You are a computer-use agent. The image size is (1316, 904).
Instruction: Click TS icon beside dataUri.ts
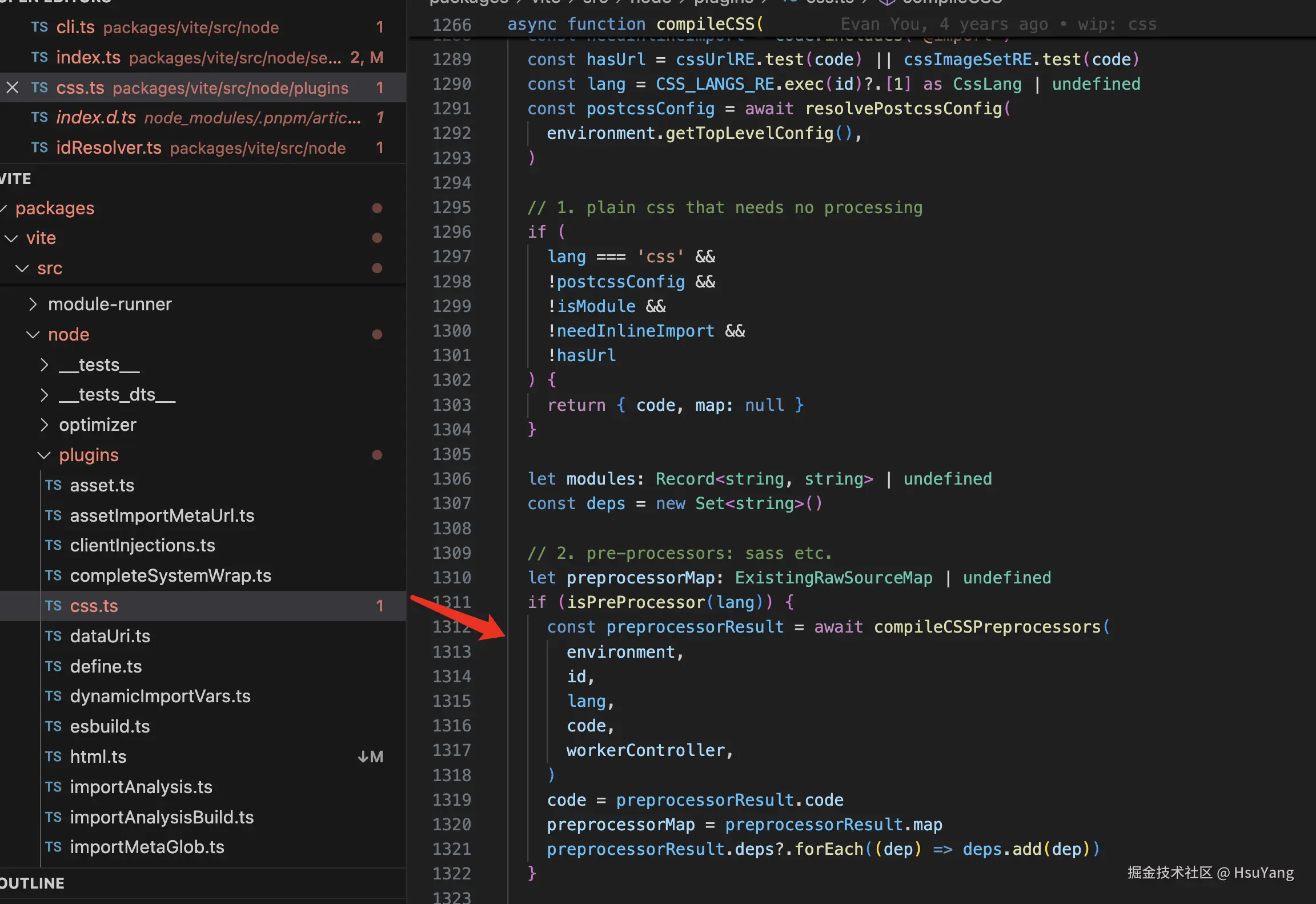53,636
